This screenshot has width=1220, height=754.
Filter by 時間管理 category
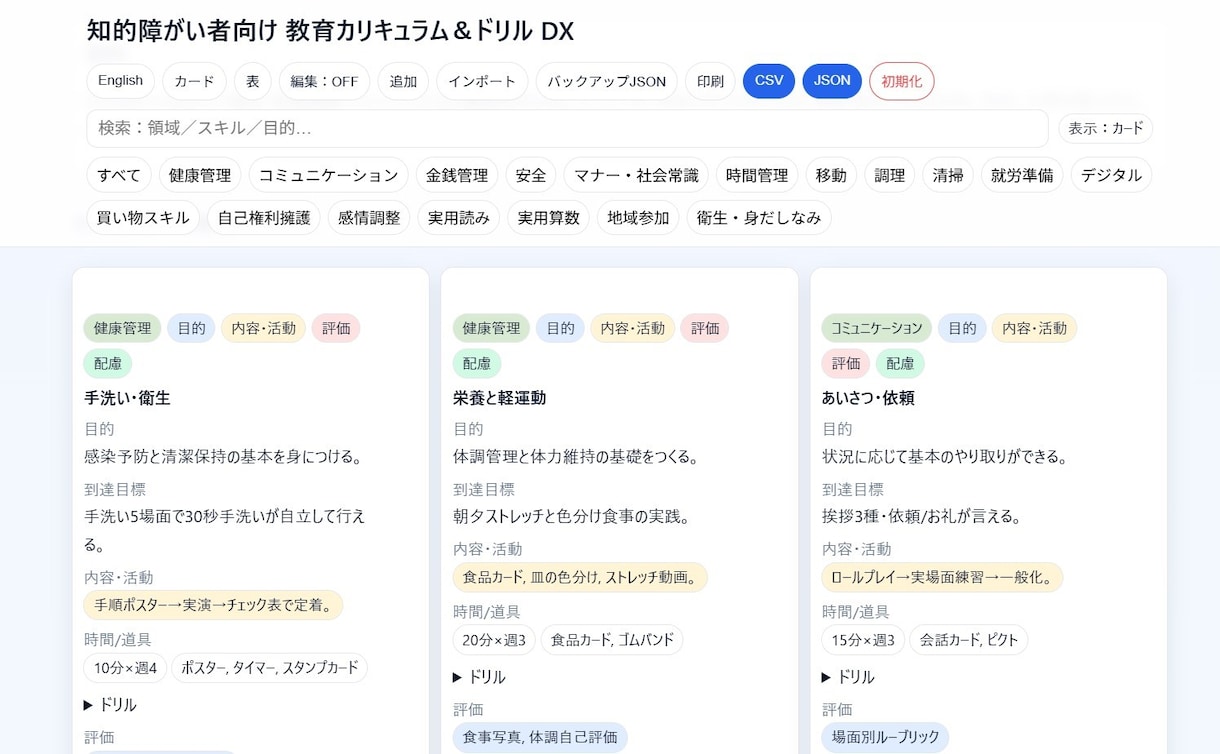pyautogui.click(x=757, y=175)
